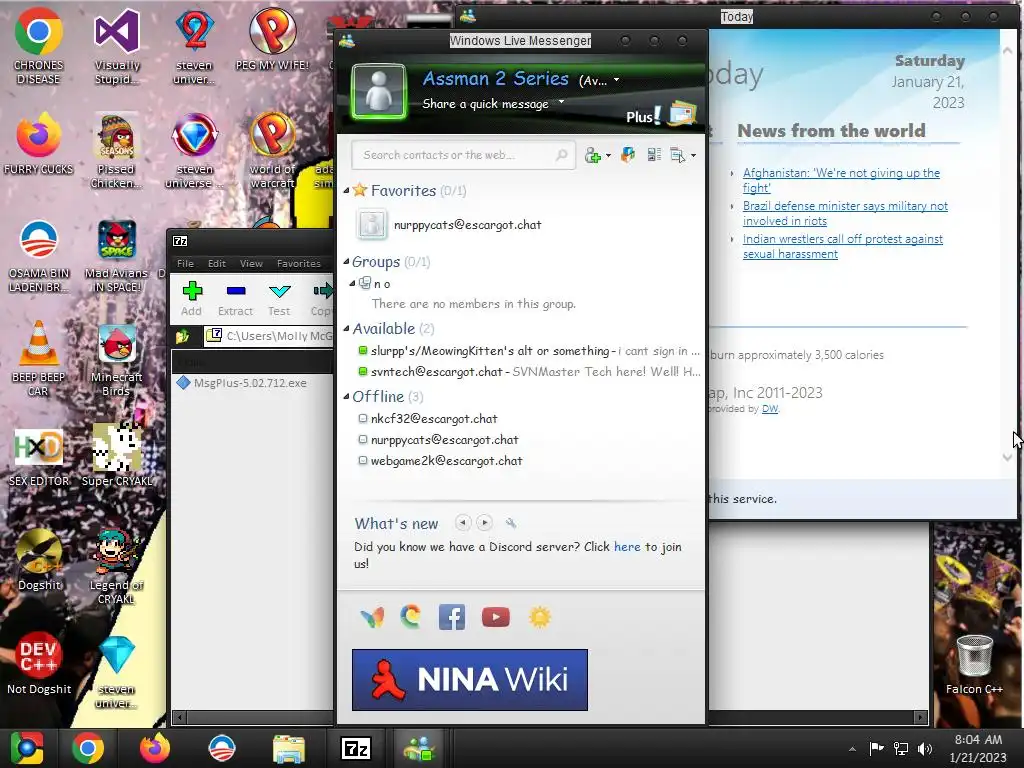Click the contact list layout icon
Screen dimensions: 1024x768
654,155
